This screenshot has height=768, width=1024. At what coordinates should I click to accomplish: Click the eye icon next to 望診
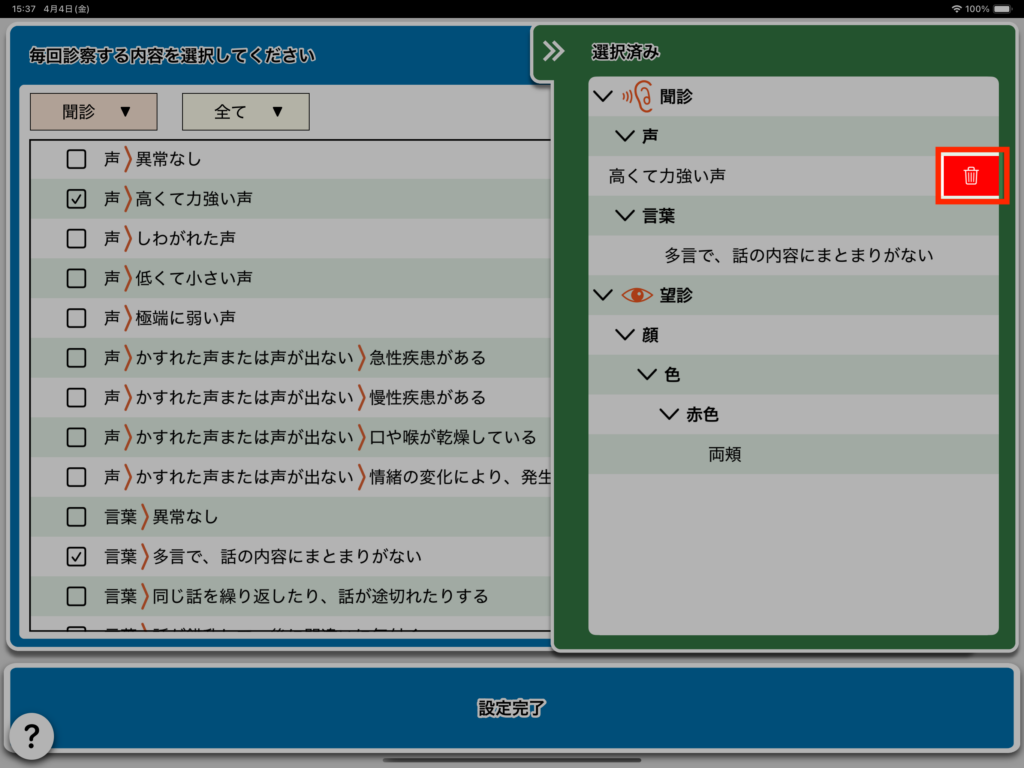[637, 295]
